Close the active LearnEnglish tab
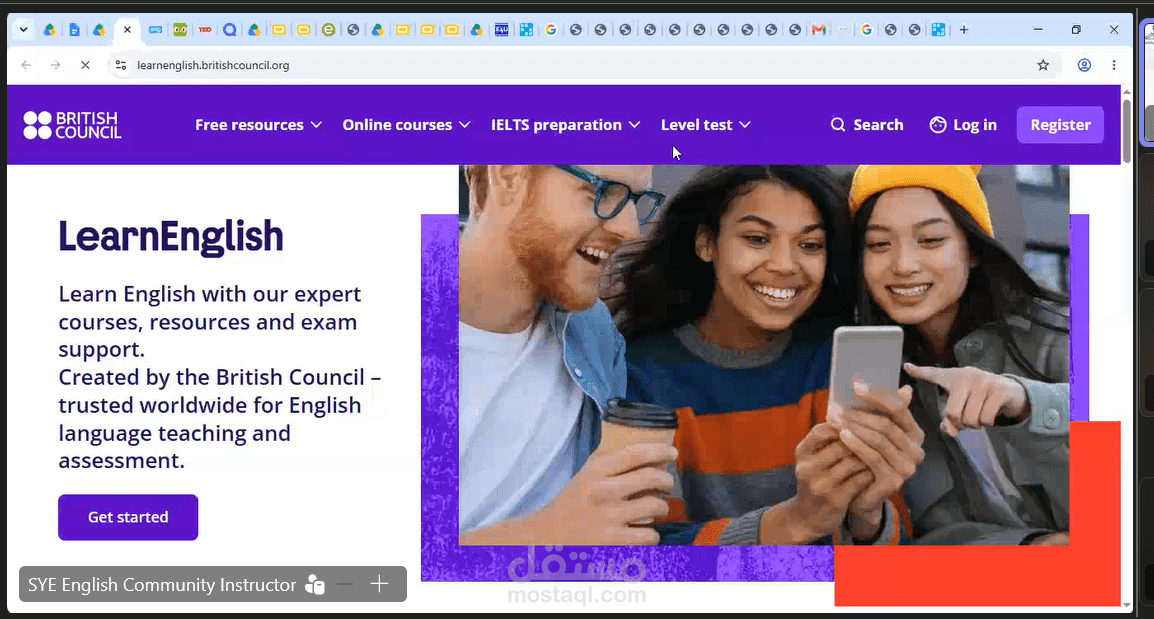Screen dimensions: 1154x619 127,30
